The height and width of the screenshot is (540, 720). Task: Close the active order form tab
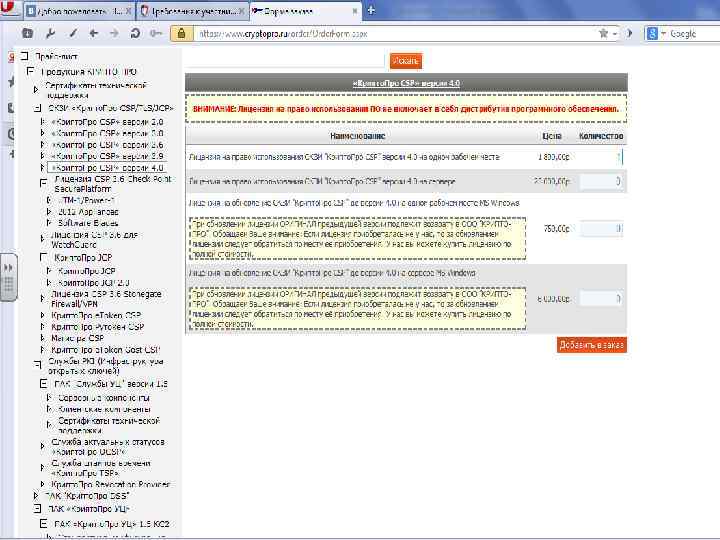(355, 11)
